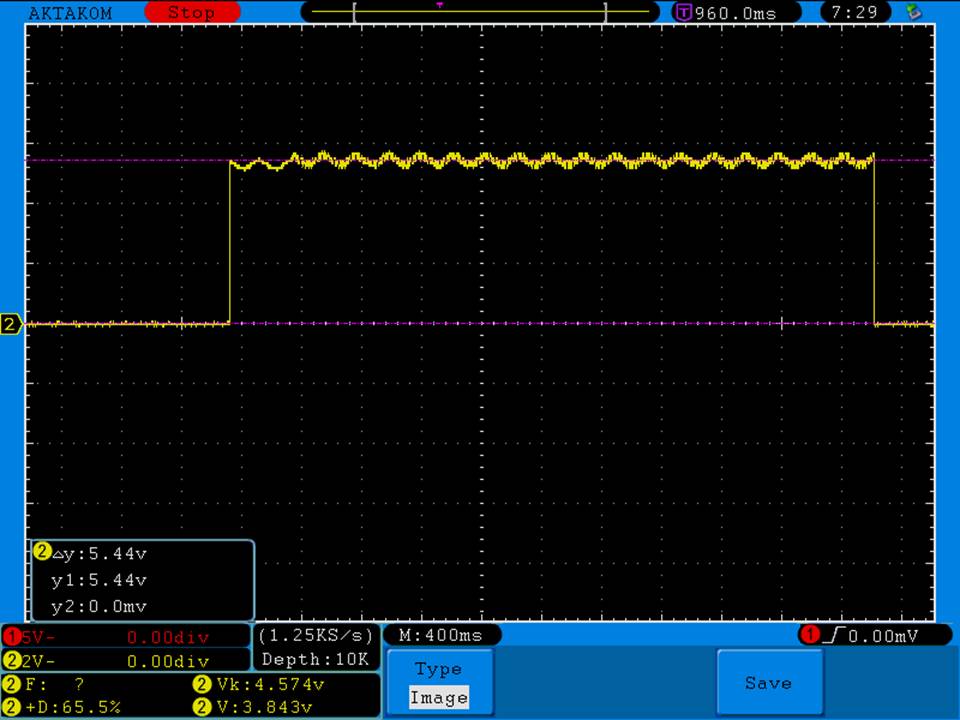Click the trigger position marker in memory bar

click(x=439, y=5)
